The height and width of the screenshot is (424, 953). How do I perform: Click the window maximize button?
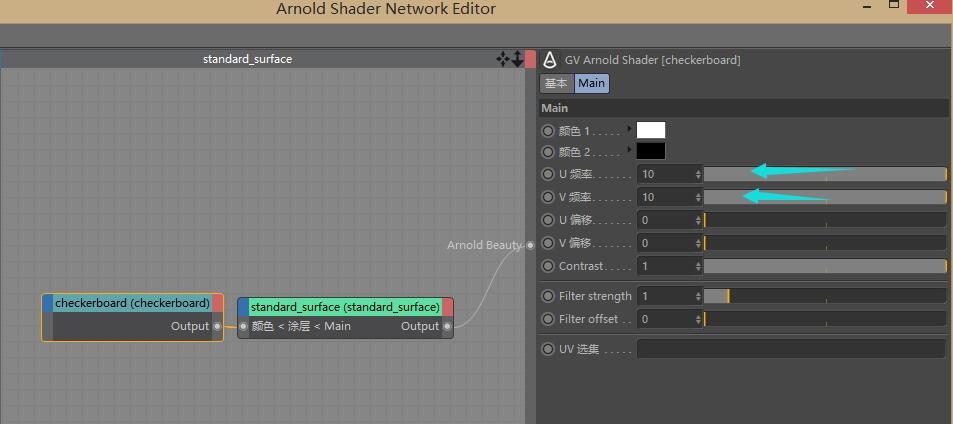pos(893,4)
